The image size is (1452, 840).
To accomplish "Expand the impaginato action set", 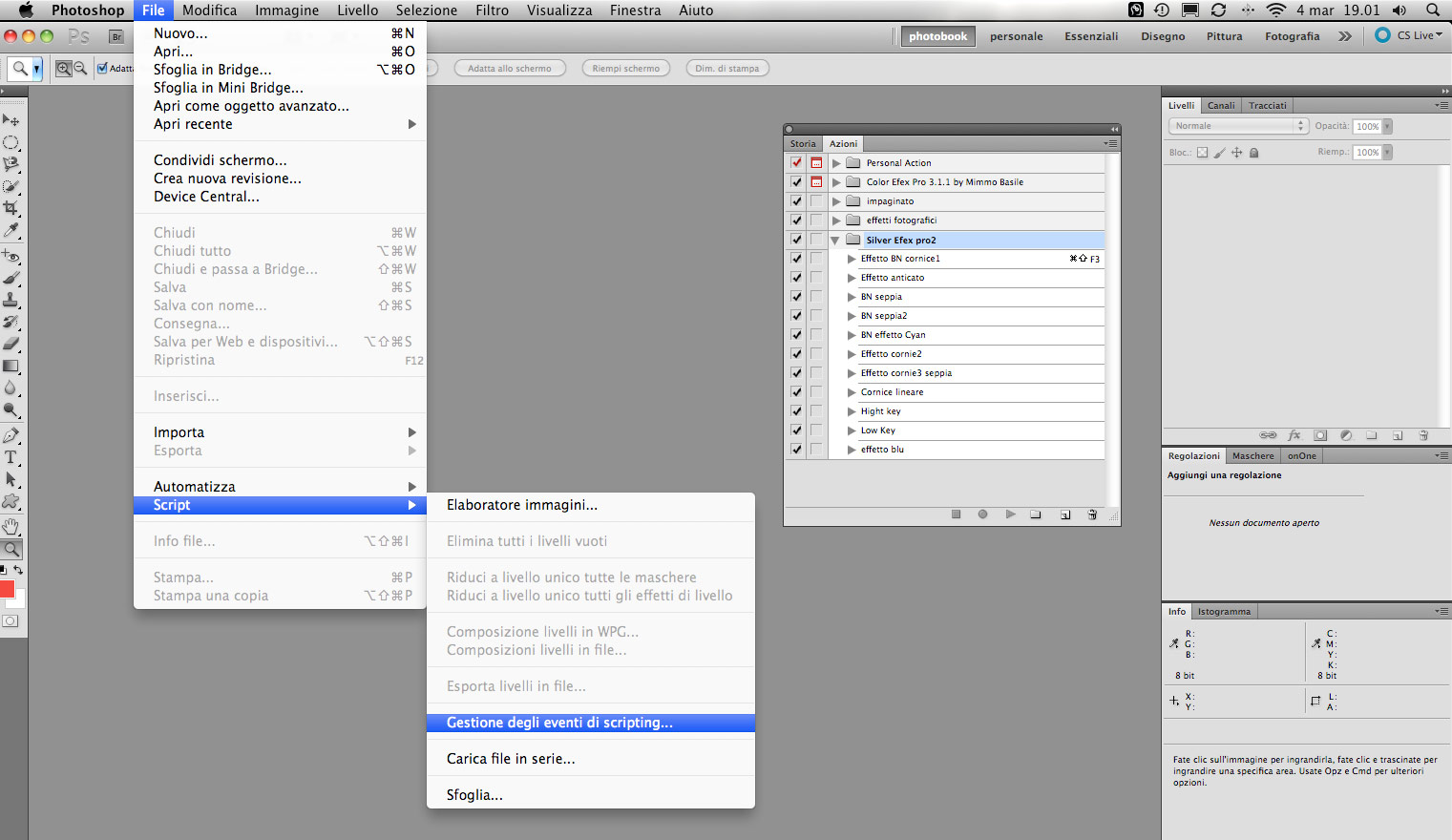I will (836, 201).
